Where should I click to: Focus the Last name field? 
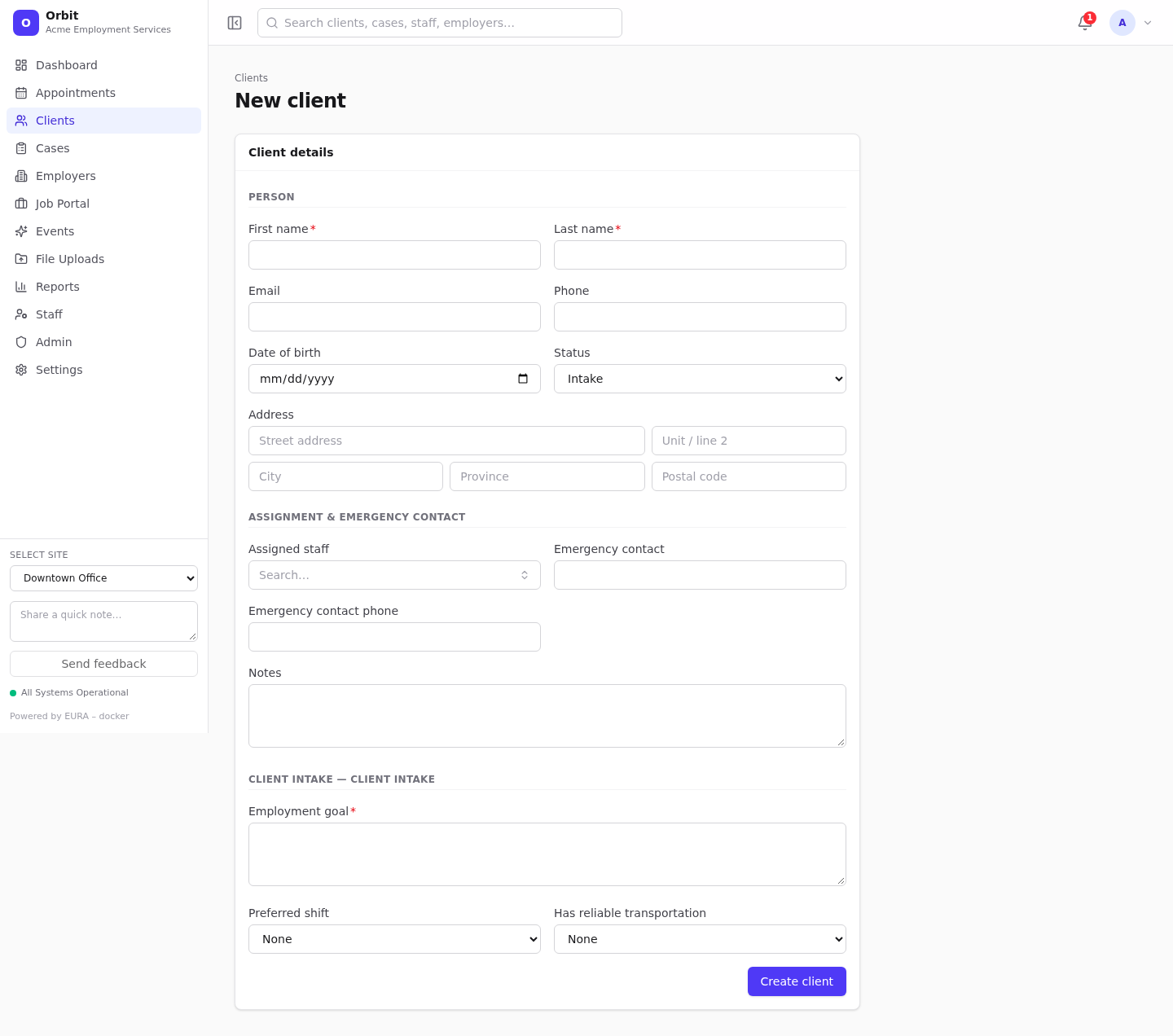click(700, 255)
